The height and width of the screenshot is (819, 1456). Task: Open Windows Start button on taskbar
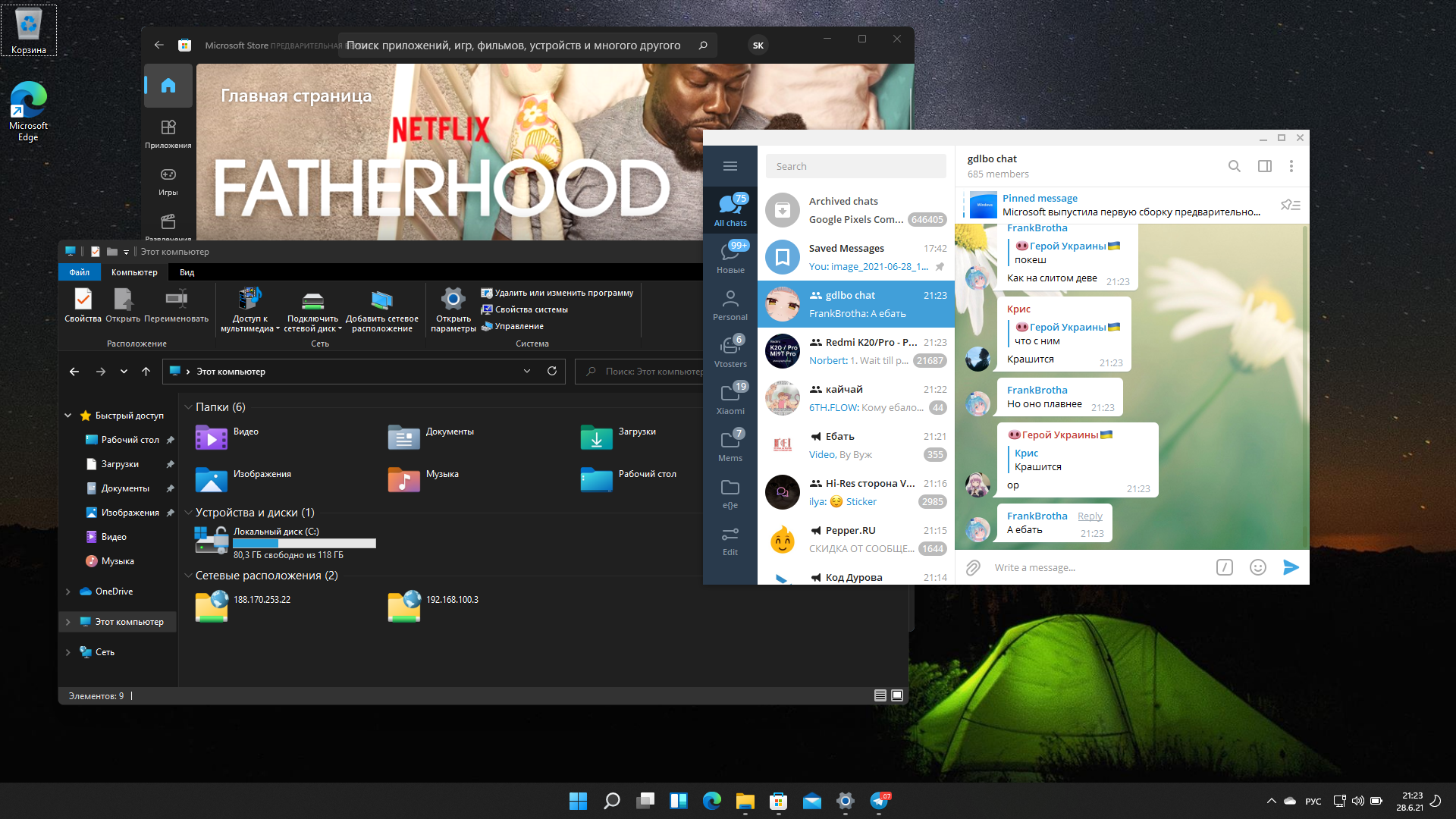(x=579, y=801)
